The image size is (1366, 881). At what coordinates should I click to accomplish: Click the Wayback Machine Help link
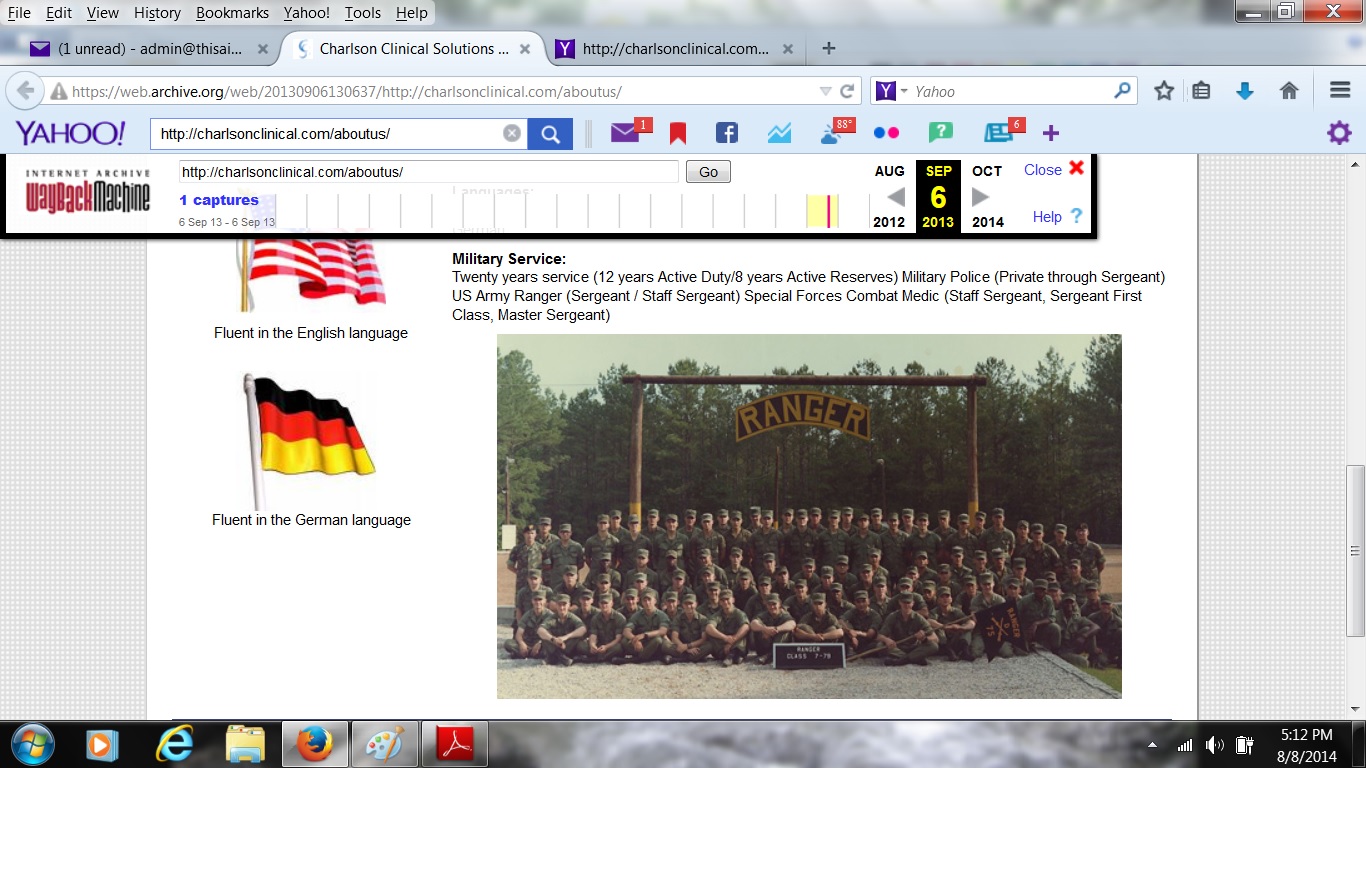[x=1047, y=217]
